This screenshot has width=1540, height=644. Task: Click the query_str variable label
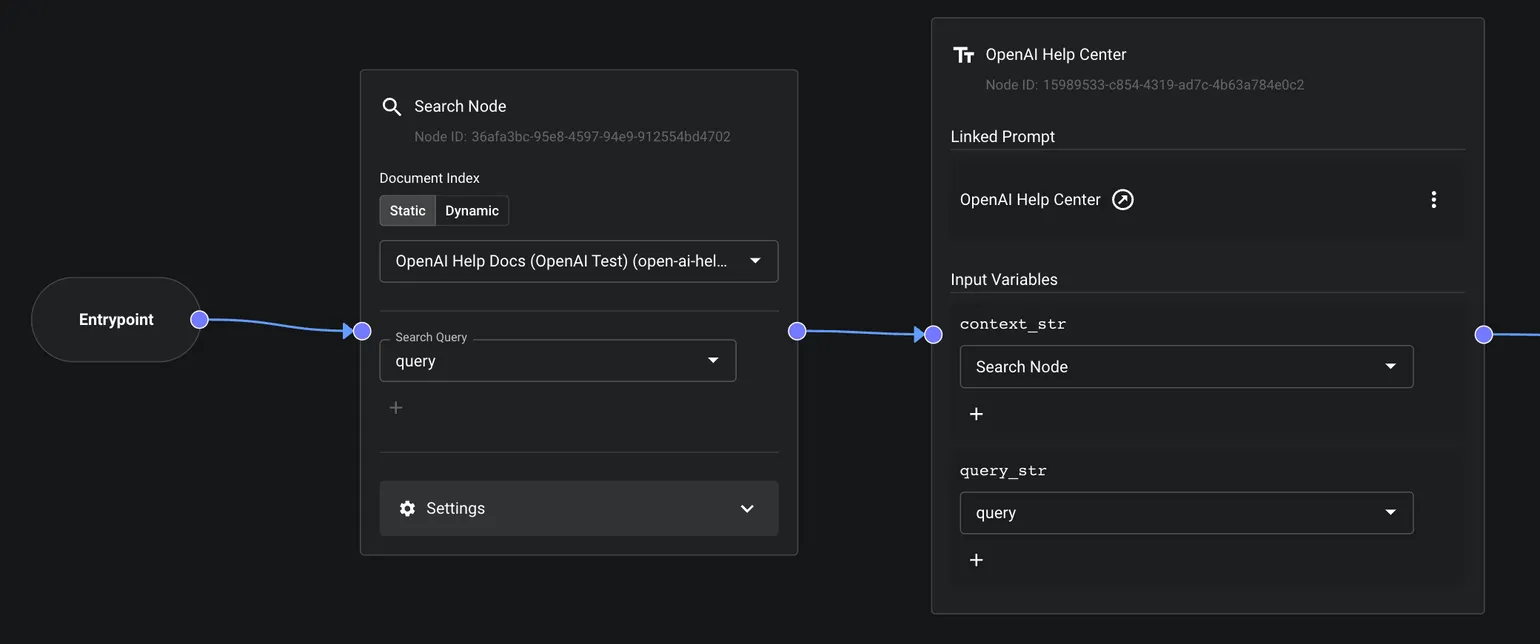click(1003, 471)
